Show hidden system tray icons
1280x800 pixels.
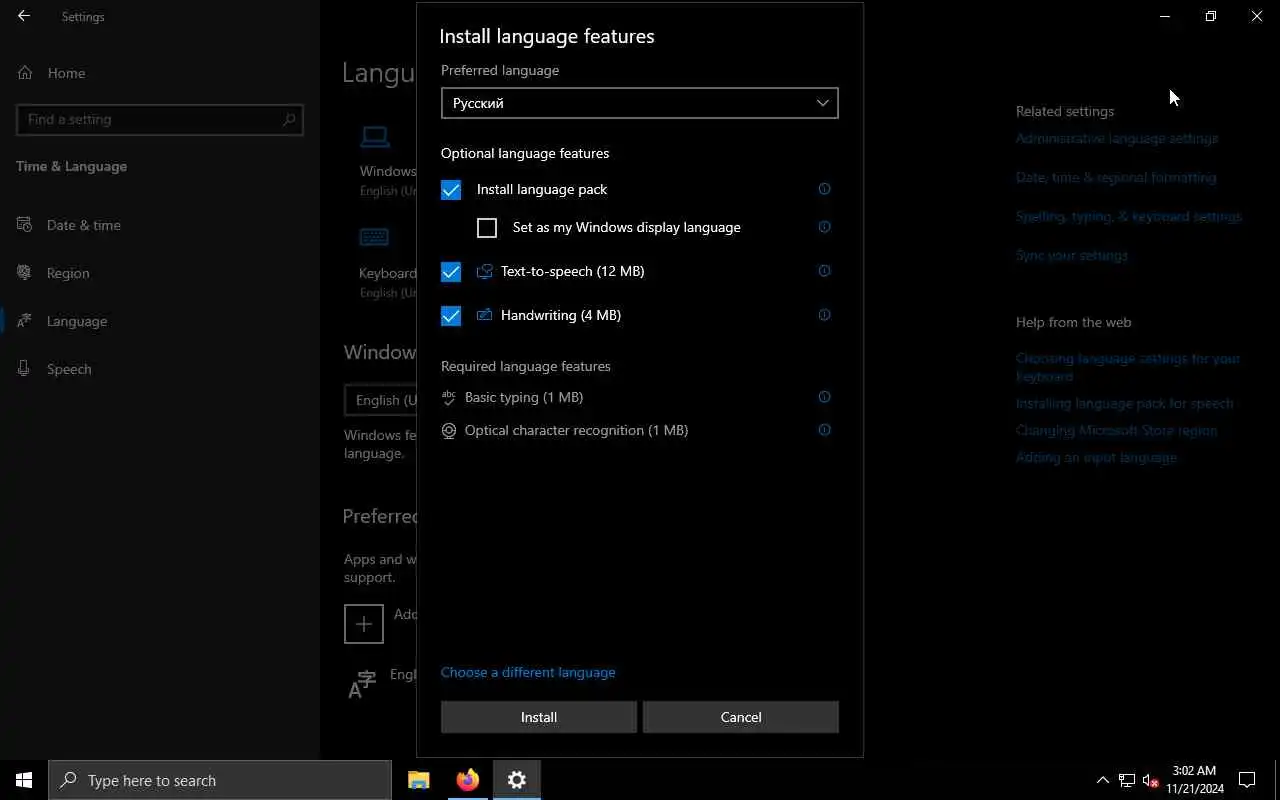pos(1103,780)
